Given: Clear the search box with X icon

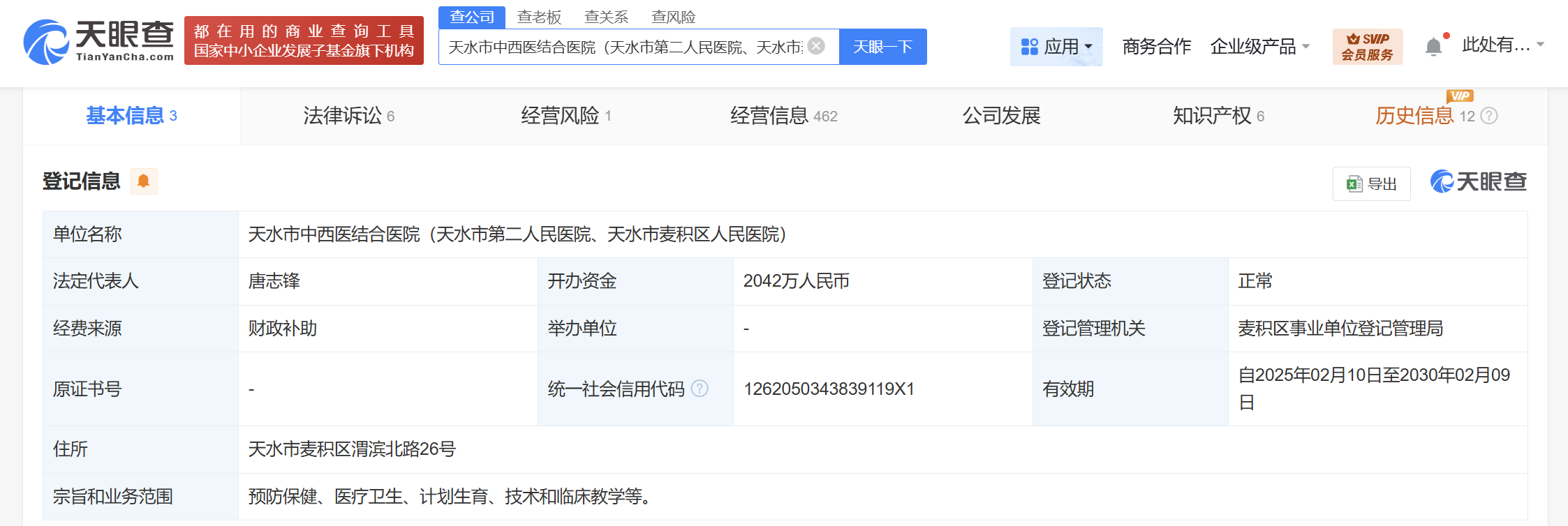Looking at the screenshot, I should tap(816, 46).
